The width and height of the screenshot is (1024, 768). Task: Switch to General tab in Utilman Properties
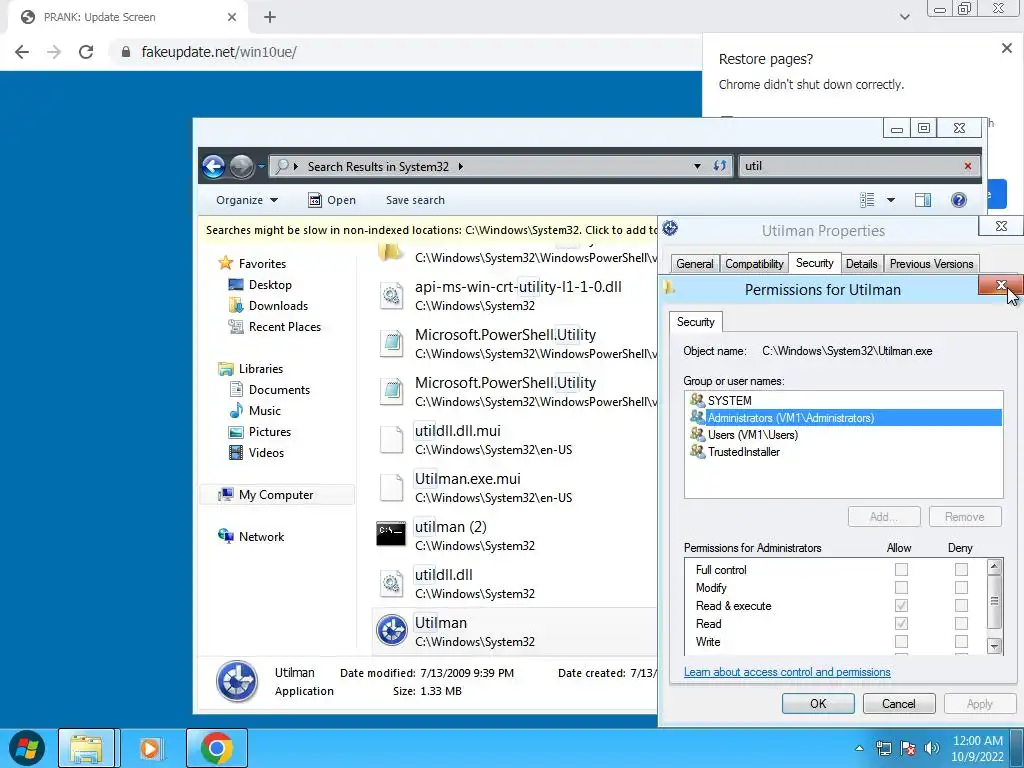[694, 264]
